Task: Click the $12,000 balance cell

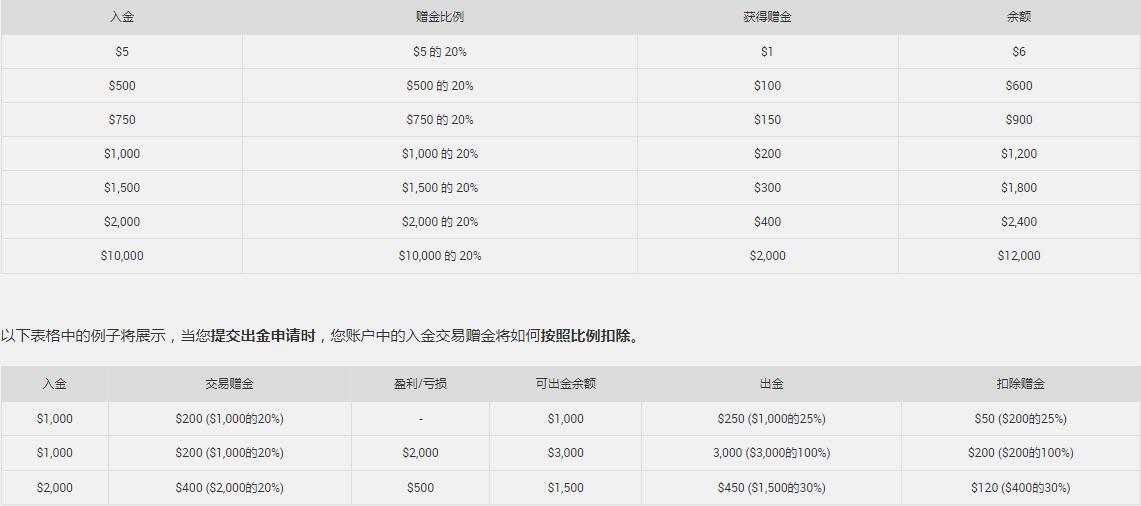Action: pos(1019,256)
